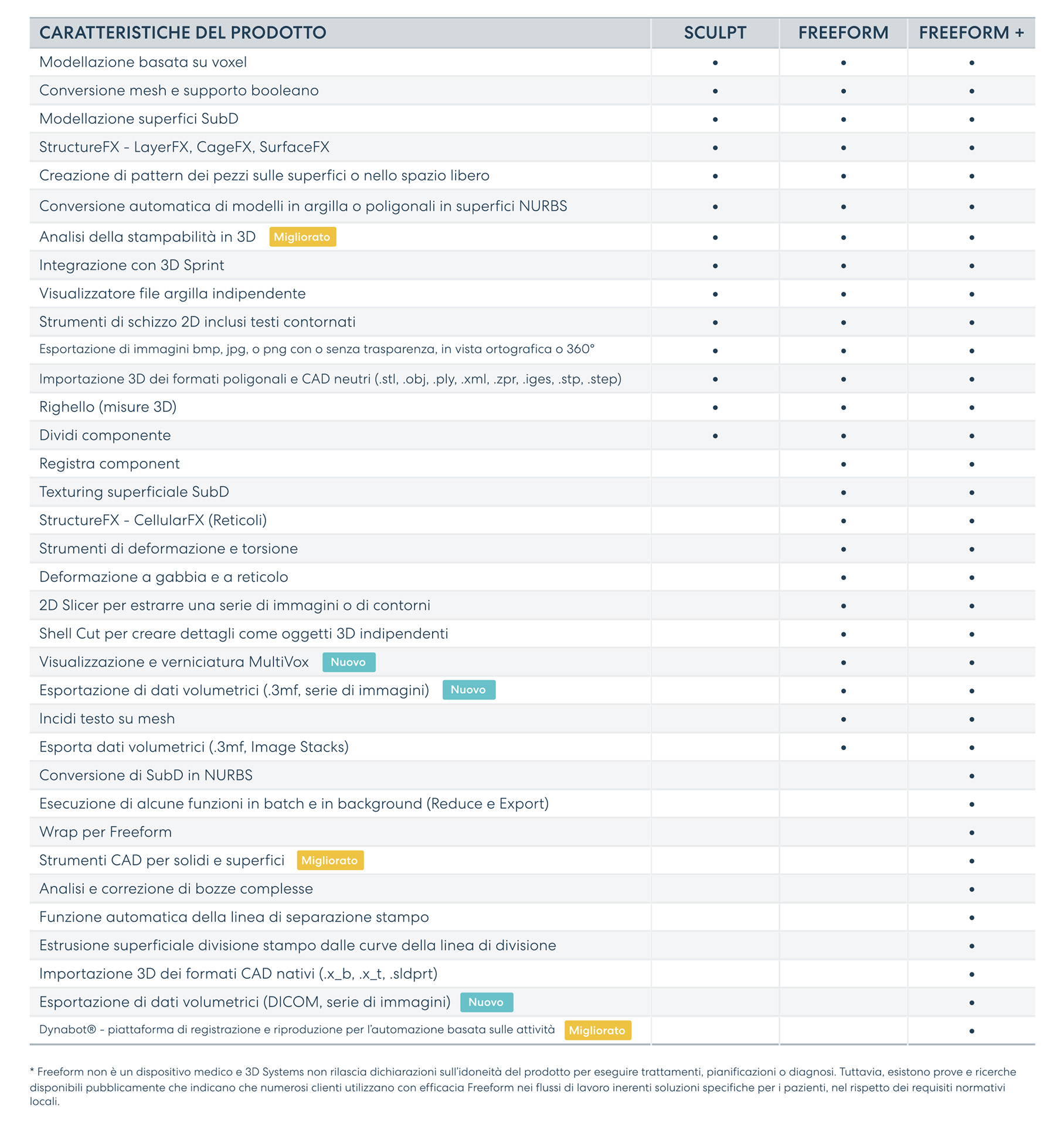Screen dimensions: 1064x1126
Task: Click the Migliorato badge on the Dynabot row
Action: (x=597, y=1030)
